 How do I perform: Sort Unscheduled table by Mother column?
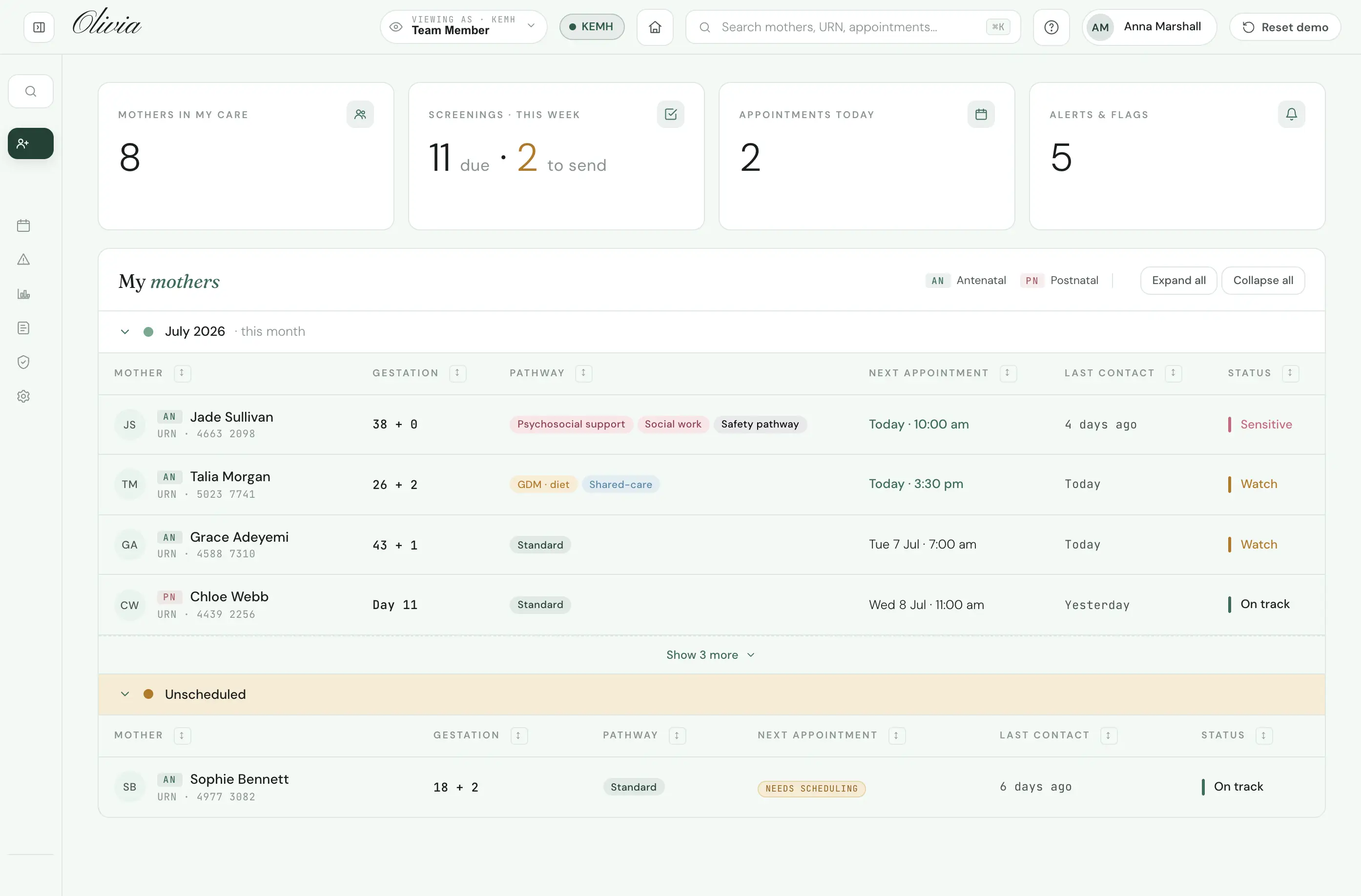(x=182, y=735)
